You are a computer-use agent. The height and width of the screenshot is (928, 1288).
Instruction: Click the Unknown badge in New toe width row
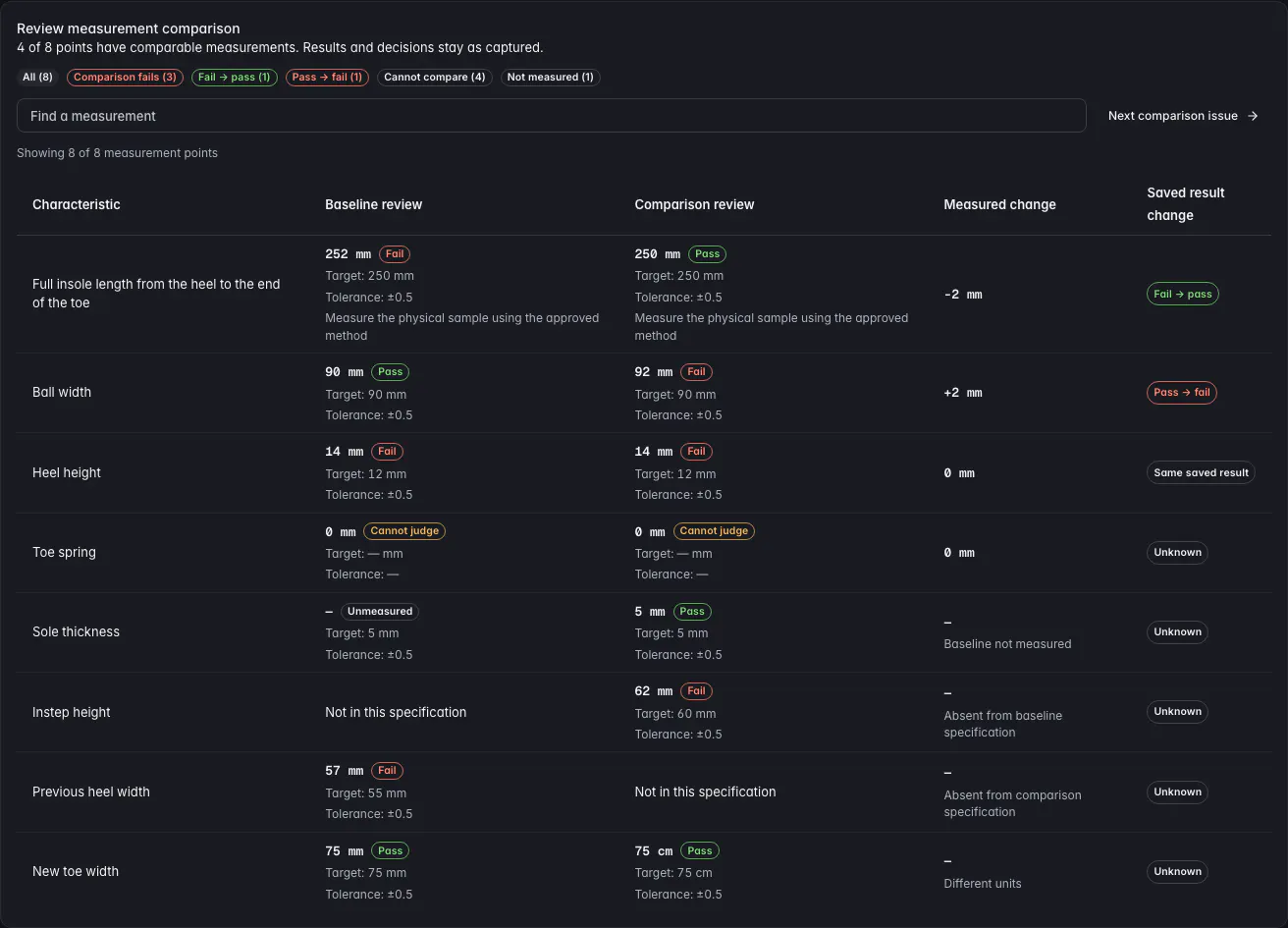coord(1177,871)
